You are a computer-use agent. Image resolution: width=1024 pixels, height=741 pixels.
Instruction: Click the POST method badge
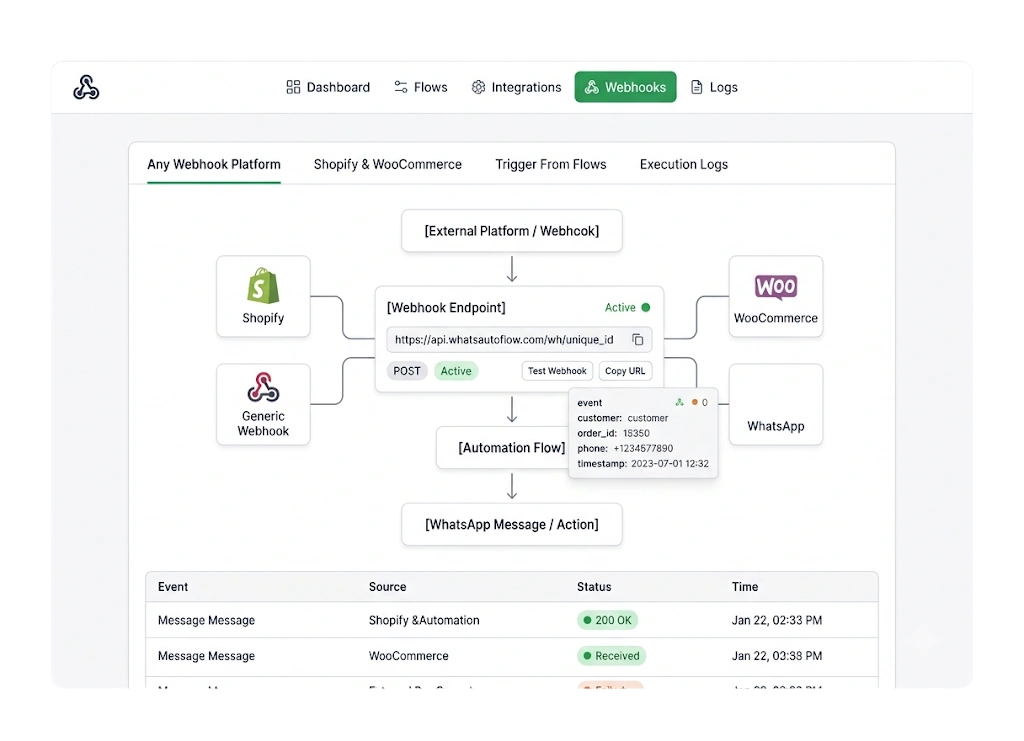(407, 371)
